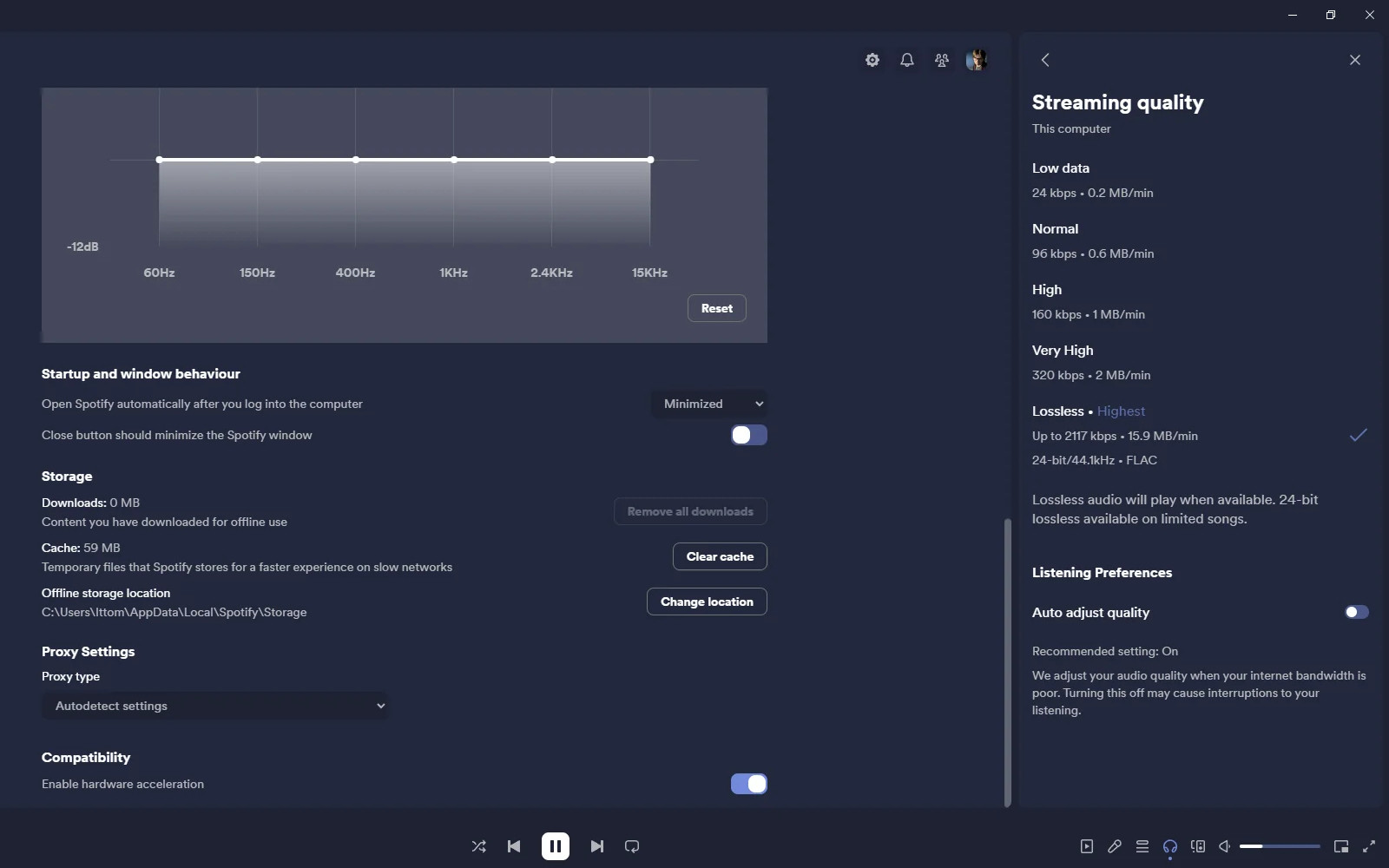Image resolution: width=1389 pixels, height=868 pixels.
Task: Click the 400Hz equalizer point
Action: point(356,160)
